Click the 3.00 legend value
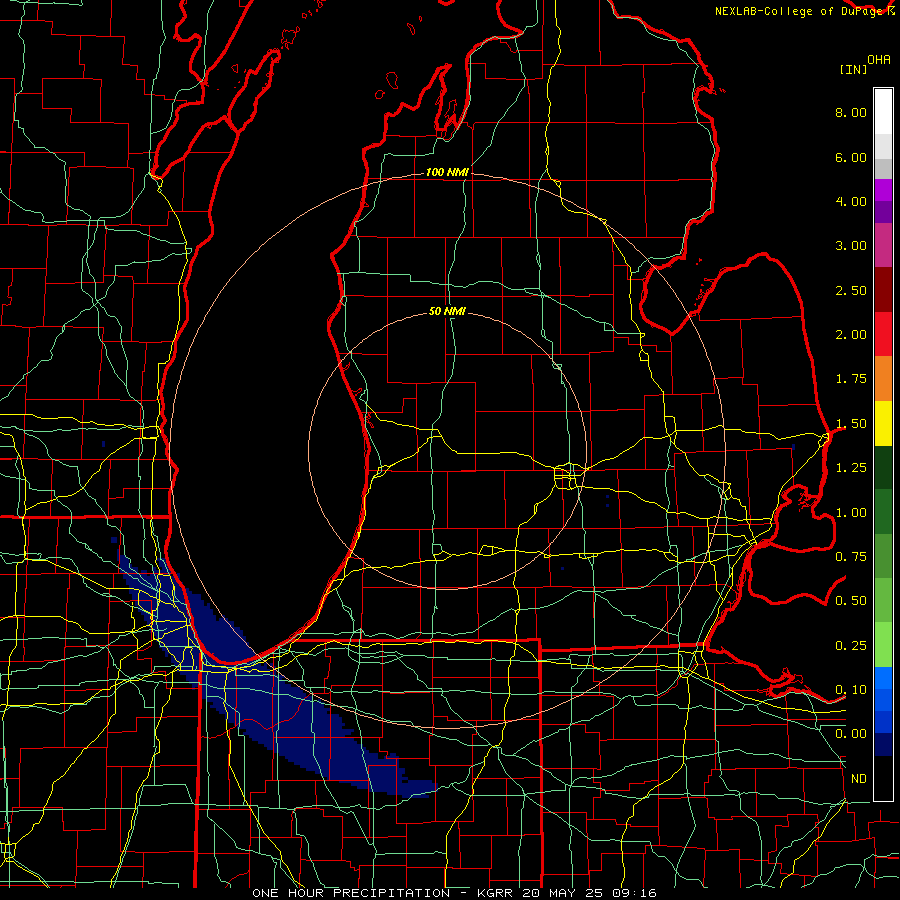 851,246
